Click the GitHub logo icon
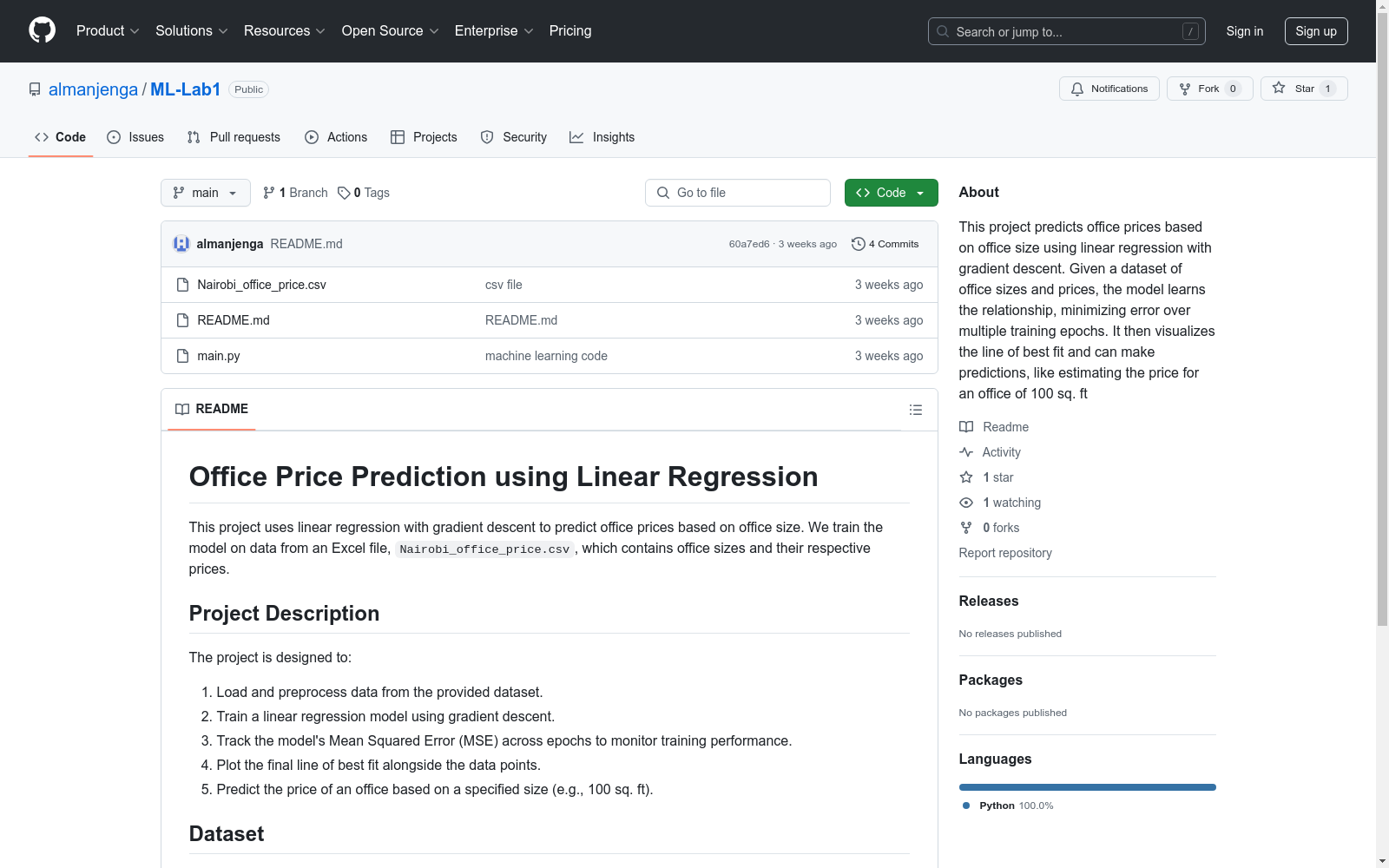1389x868 pixels. click(x=42, y=30)
